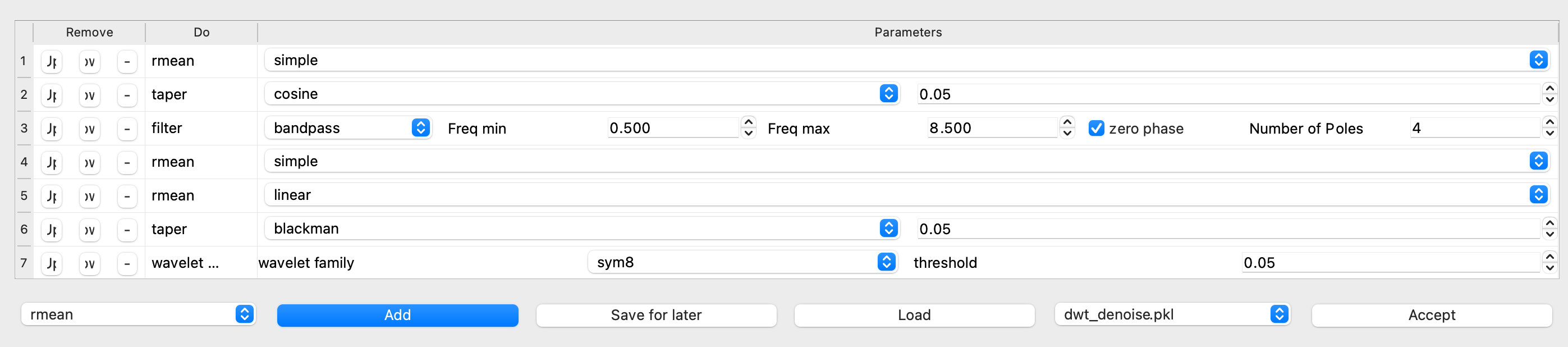Click the blackman taper 0.05 value field
The width and height of the screenshot is (1568, 347).
[1228, 229]
